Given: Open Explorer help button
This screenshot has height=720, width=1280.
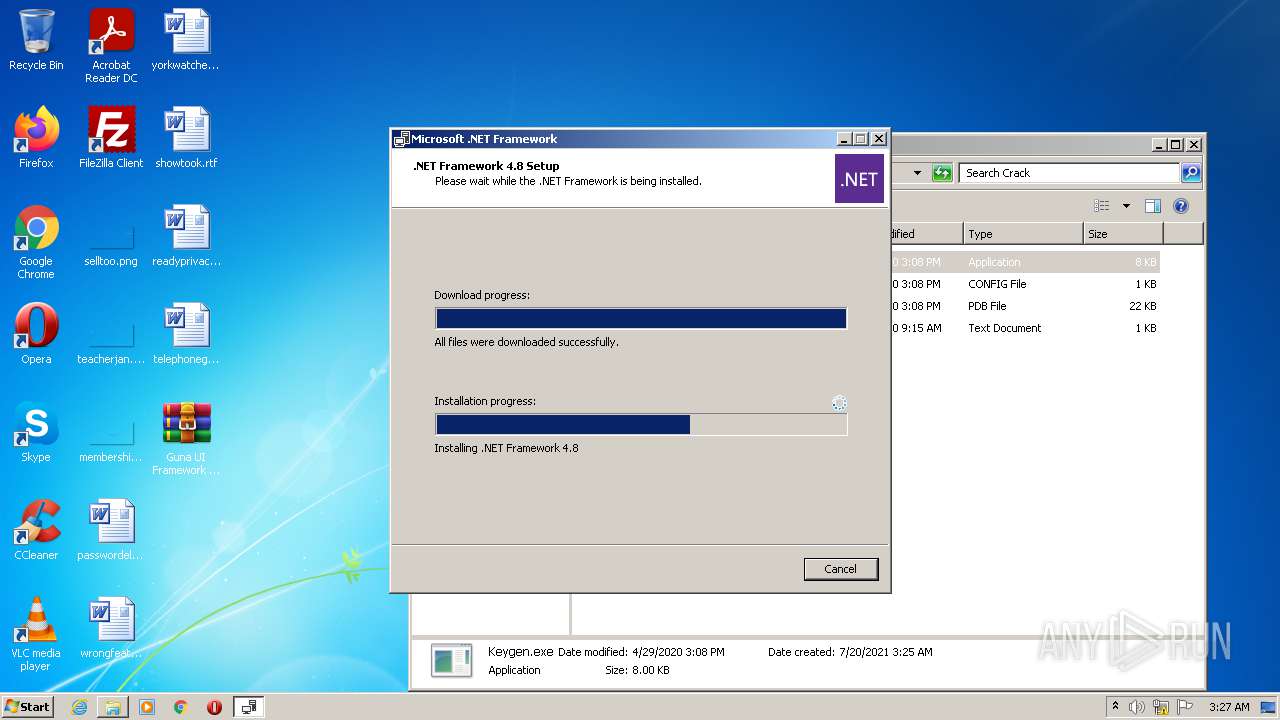Looking at the screenshot, I should (1181, 206).
